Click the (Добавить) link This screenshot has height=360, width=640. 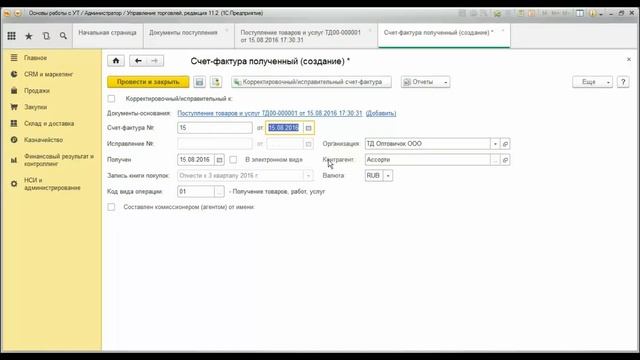tap(381, 113)
